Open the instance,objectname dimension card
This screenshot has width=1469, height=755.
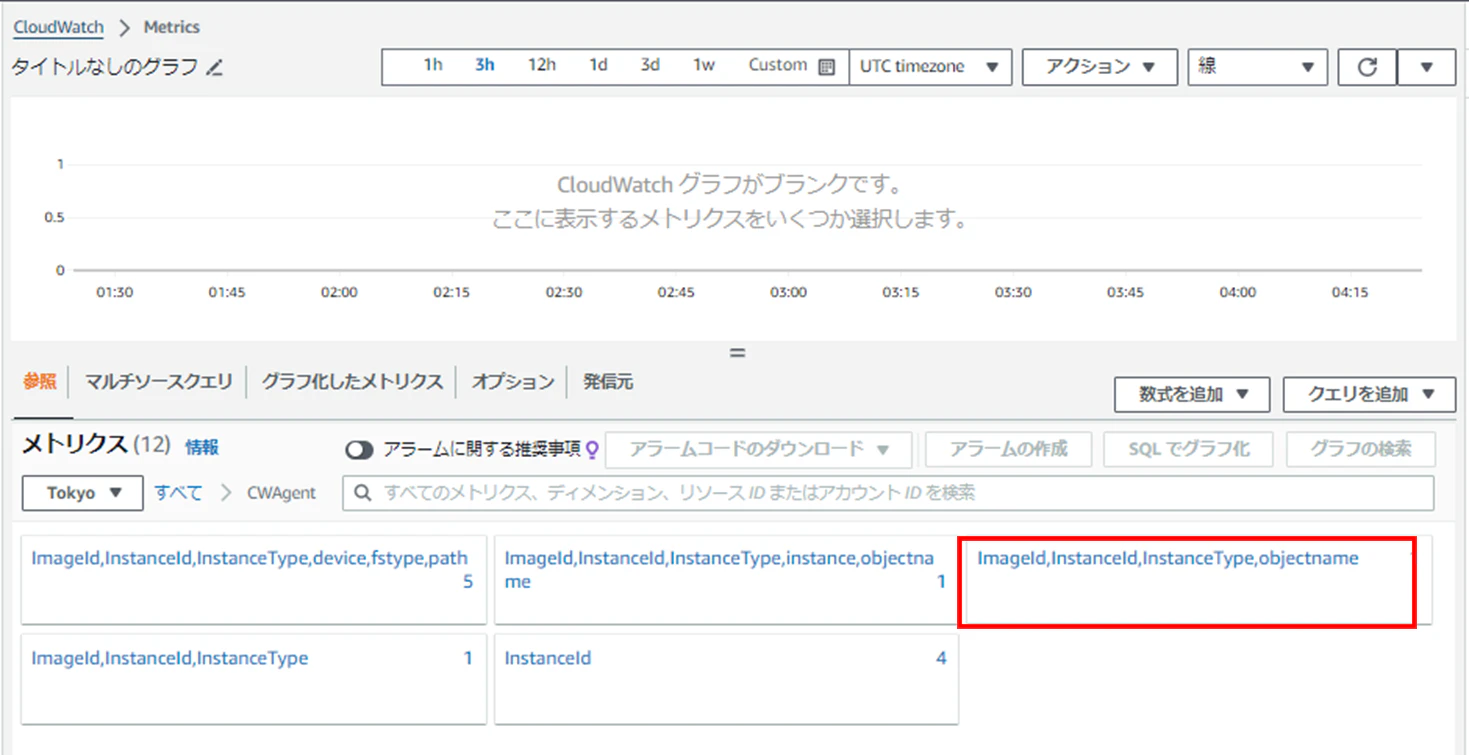(x=726, y=580)
